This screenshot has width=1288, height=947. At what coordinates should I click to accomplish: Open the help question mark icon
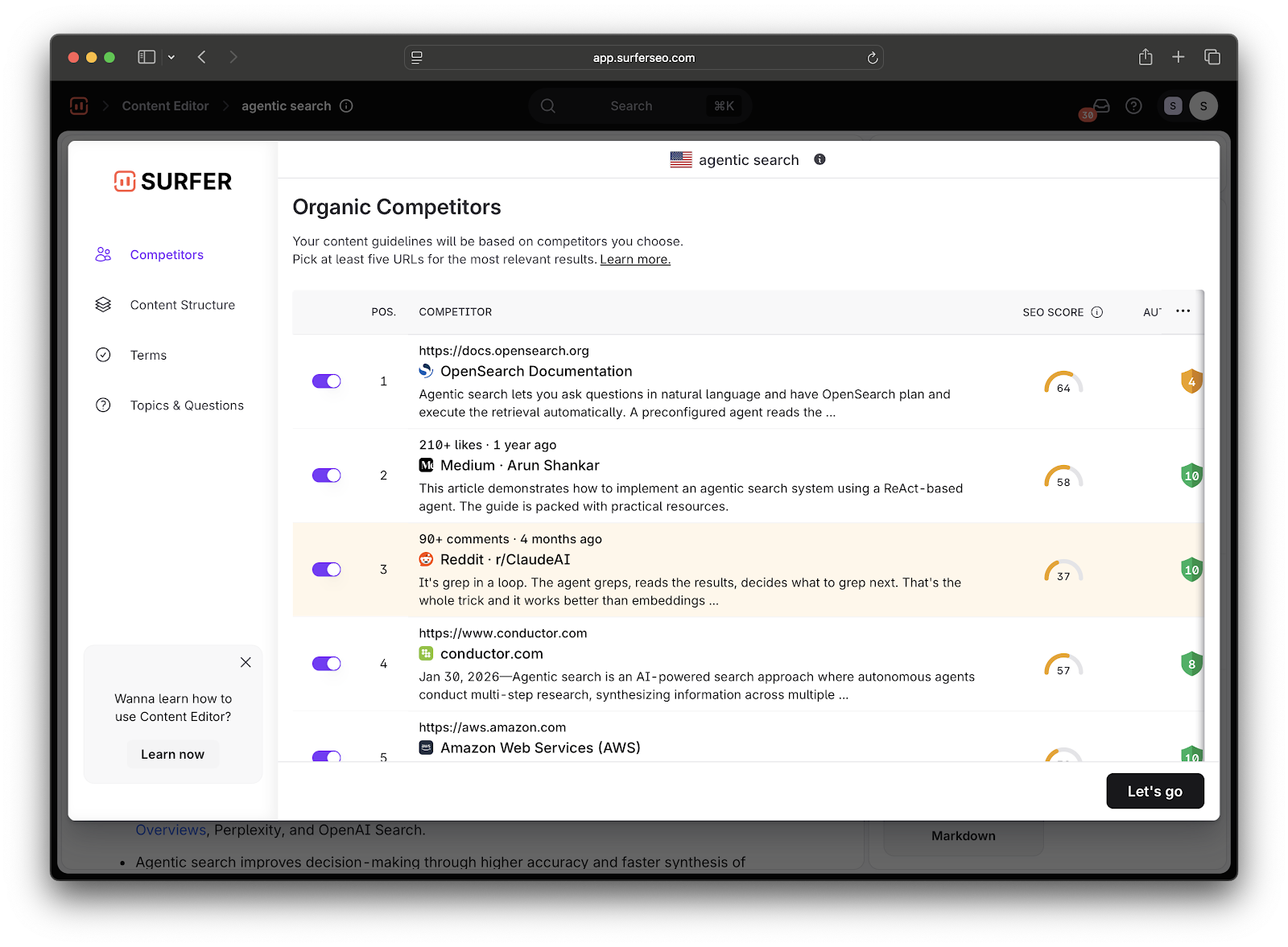pos(1133,106)
